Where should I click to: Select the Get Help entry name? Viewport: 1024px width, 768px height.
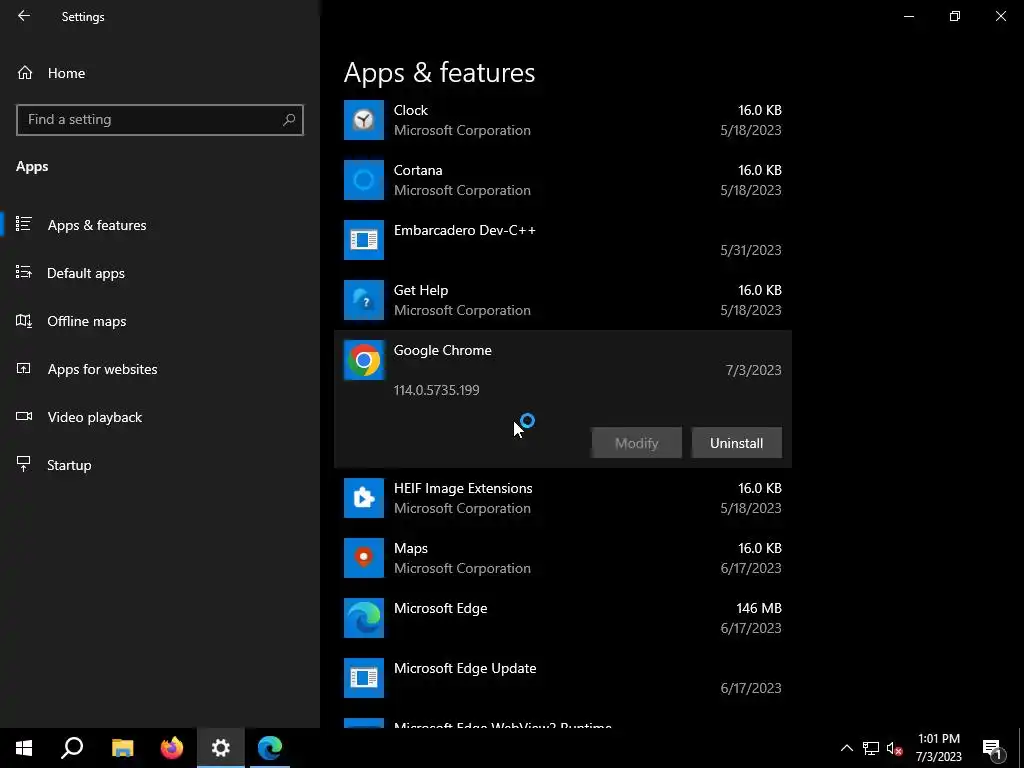tap(421, 291)
